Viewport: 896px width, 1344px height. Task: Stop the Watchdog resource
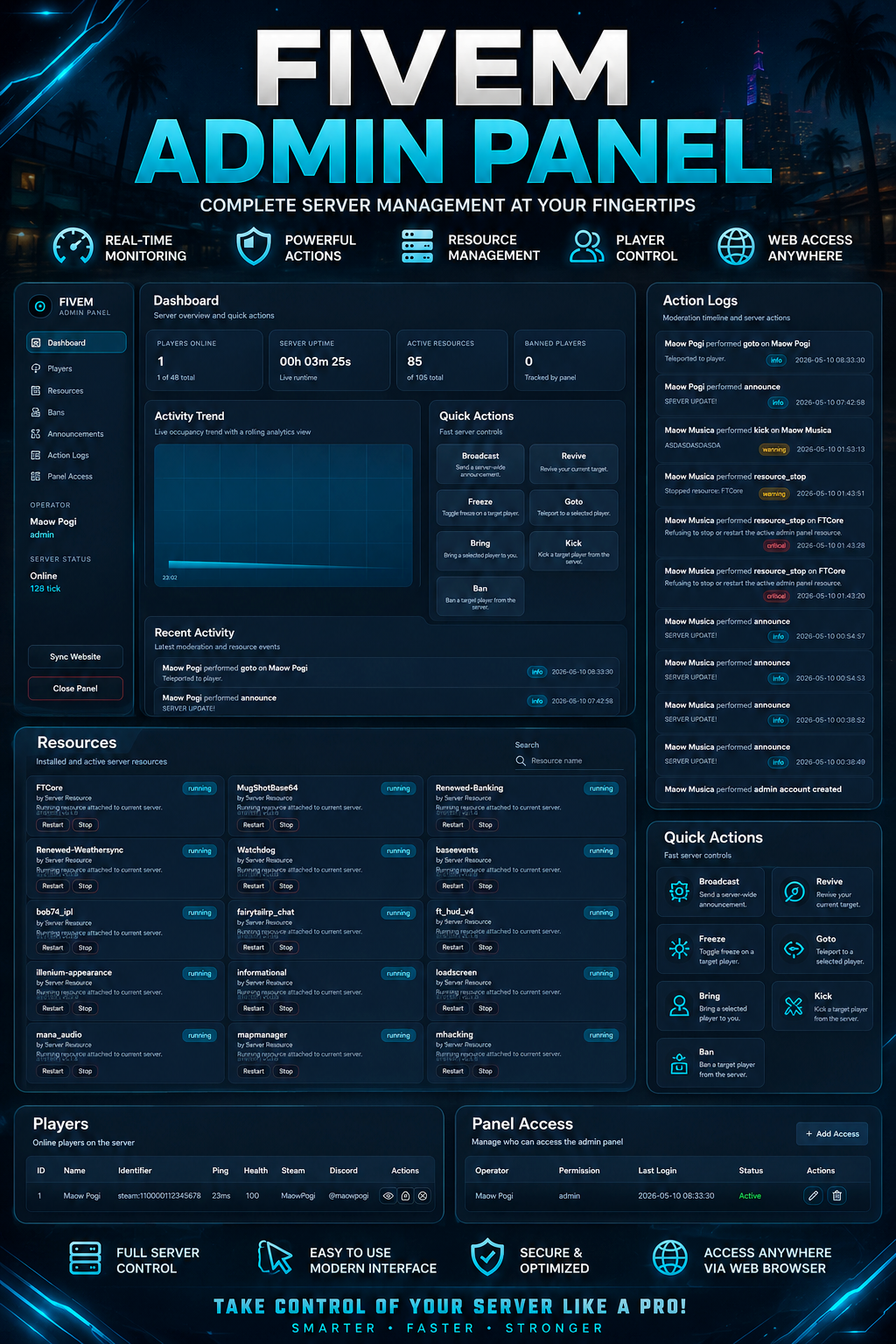point(286,885)
